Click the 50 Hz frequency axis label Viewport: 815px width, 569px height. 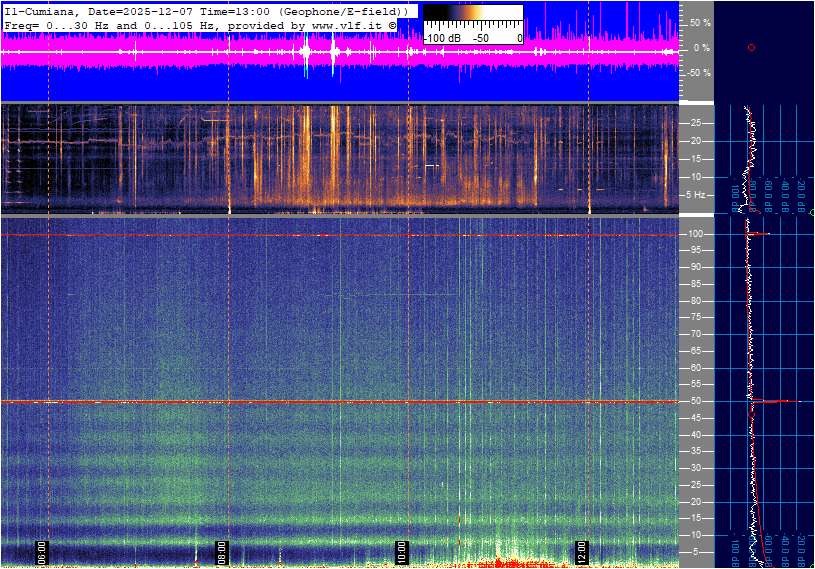694,401
